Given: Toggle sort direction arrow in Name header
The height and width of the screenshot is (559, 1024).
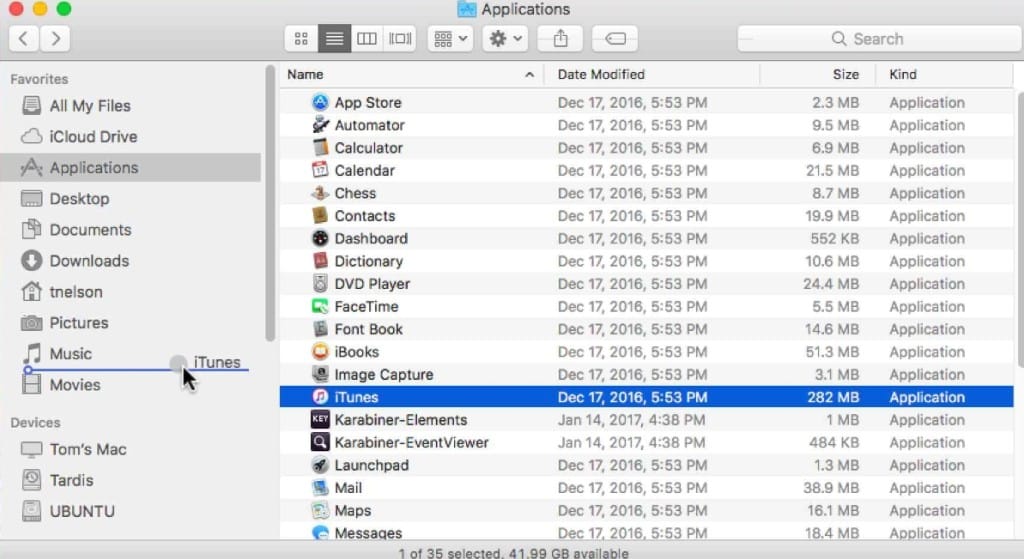Looking at the screenshot, I should (x=530, y=75).
